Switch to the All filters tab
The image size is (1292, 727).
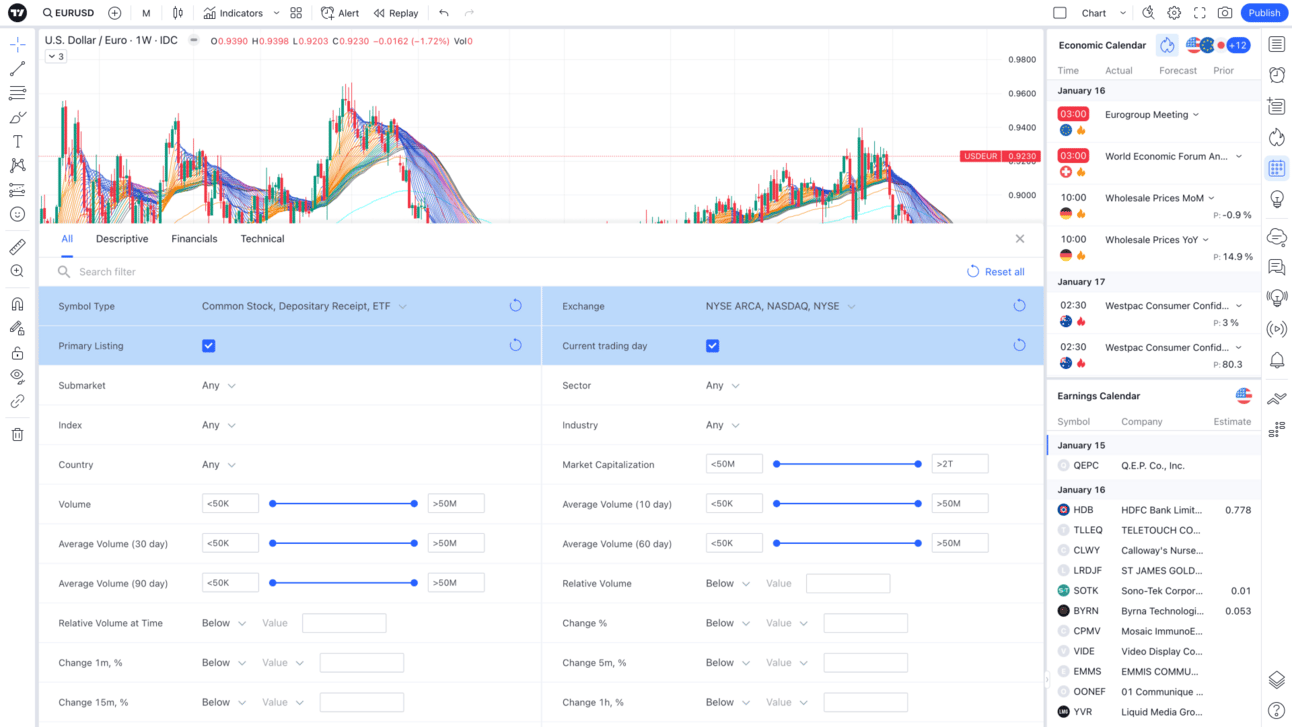pyautogui.click(x=67, y=239)
